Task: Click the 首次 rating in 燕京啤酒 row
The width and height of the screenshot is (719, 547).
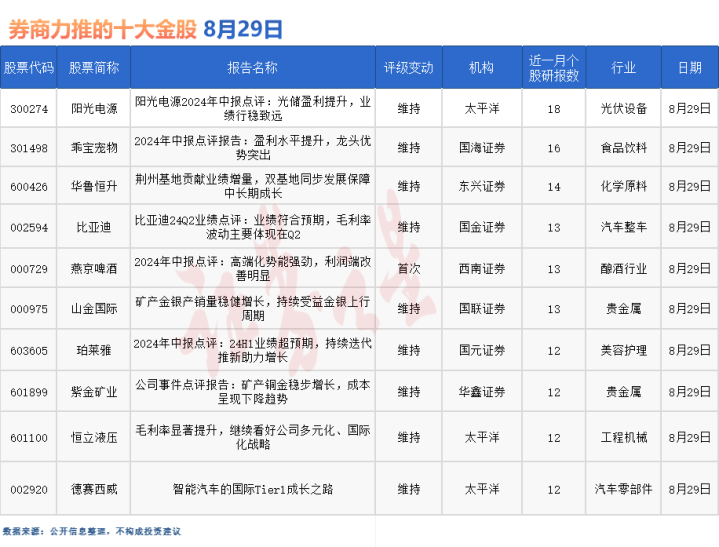Action: coord(409,268)
